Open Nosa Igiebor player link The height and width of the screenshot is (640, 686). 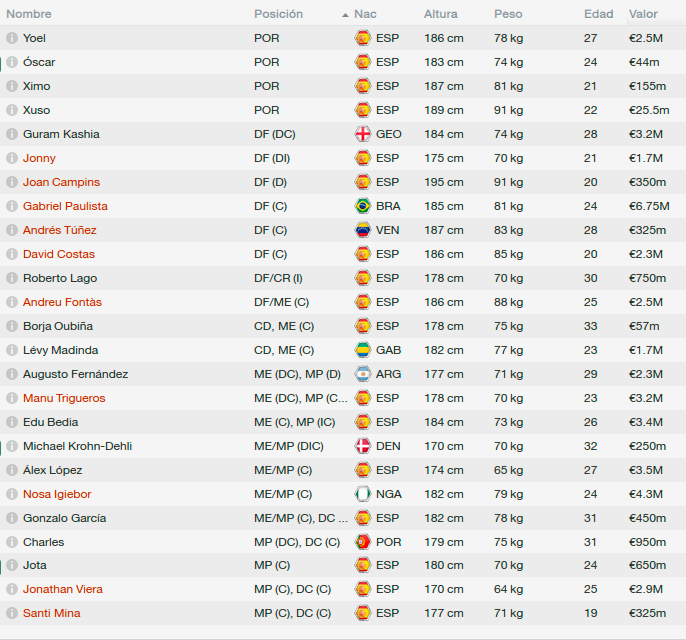coord(57,494)
